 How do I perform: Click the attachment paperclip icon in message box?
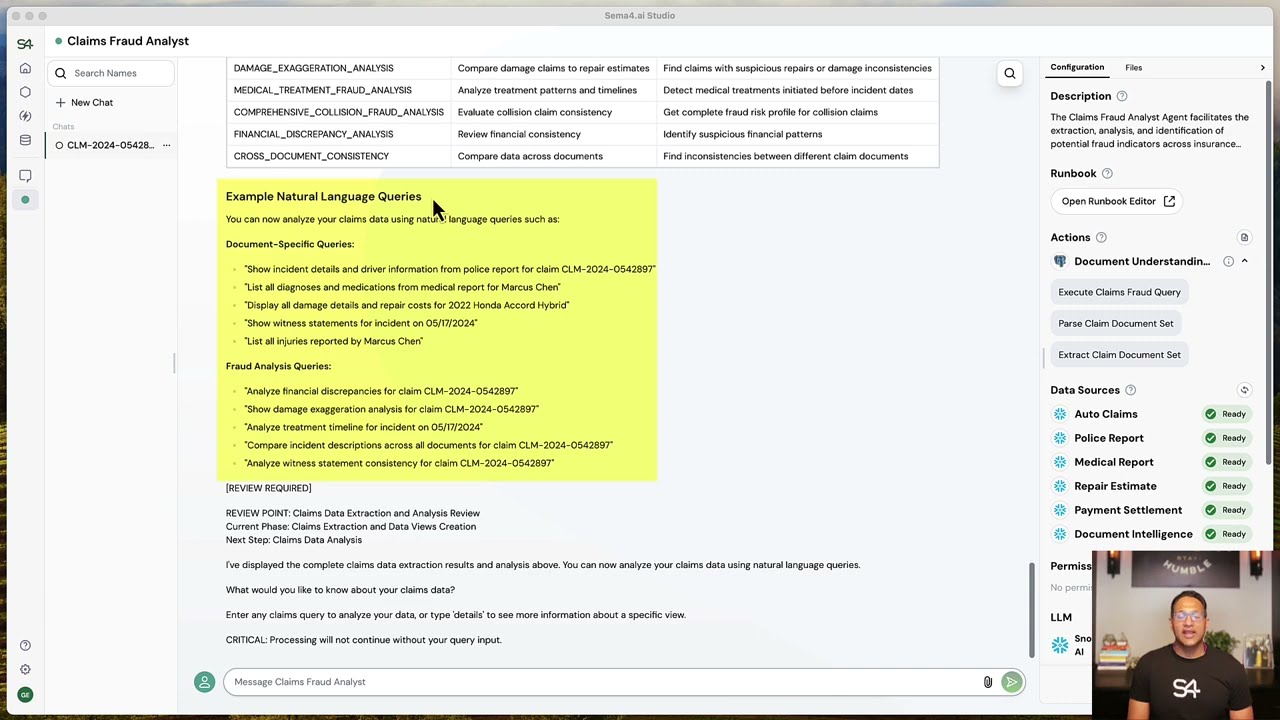pos(987,682)
